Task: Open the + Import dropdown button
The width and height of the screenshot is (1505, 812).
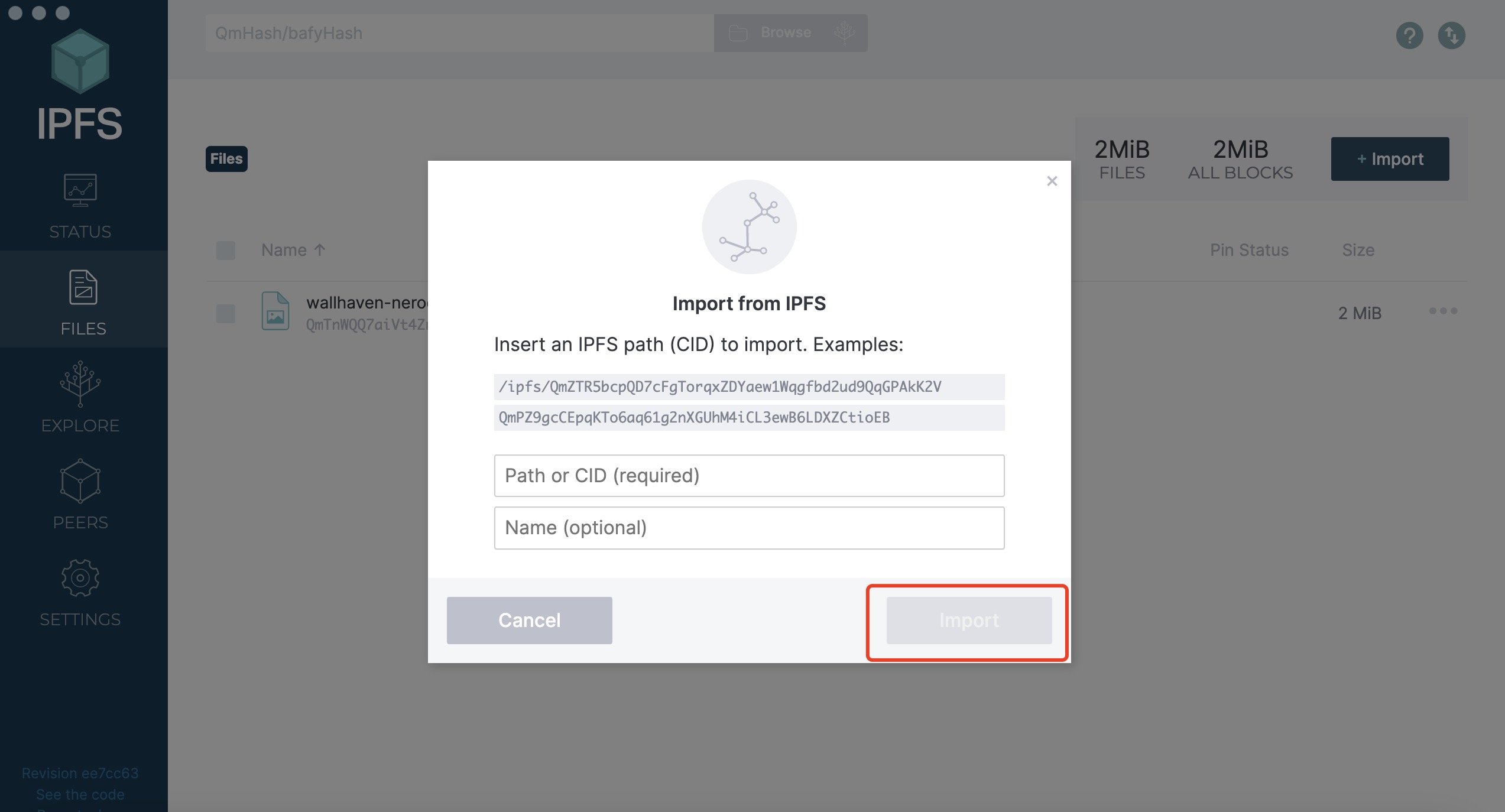Action: [1390, 159]
